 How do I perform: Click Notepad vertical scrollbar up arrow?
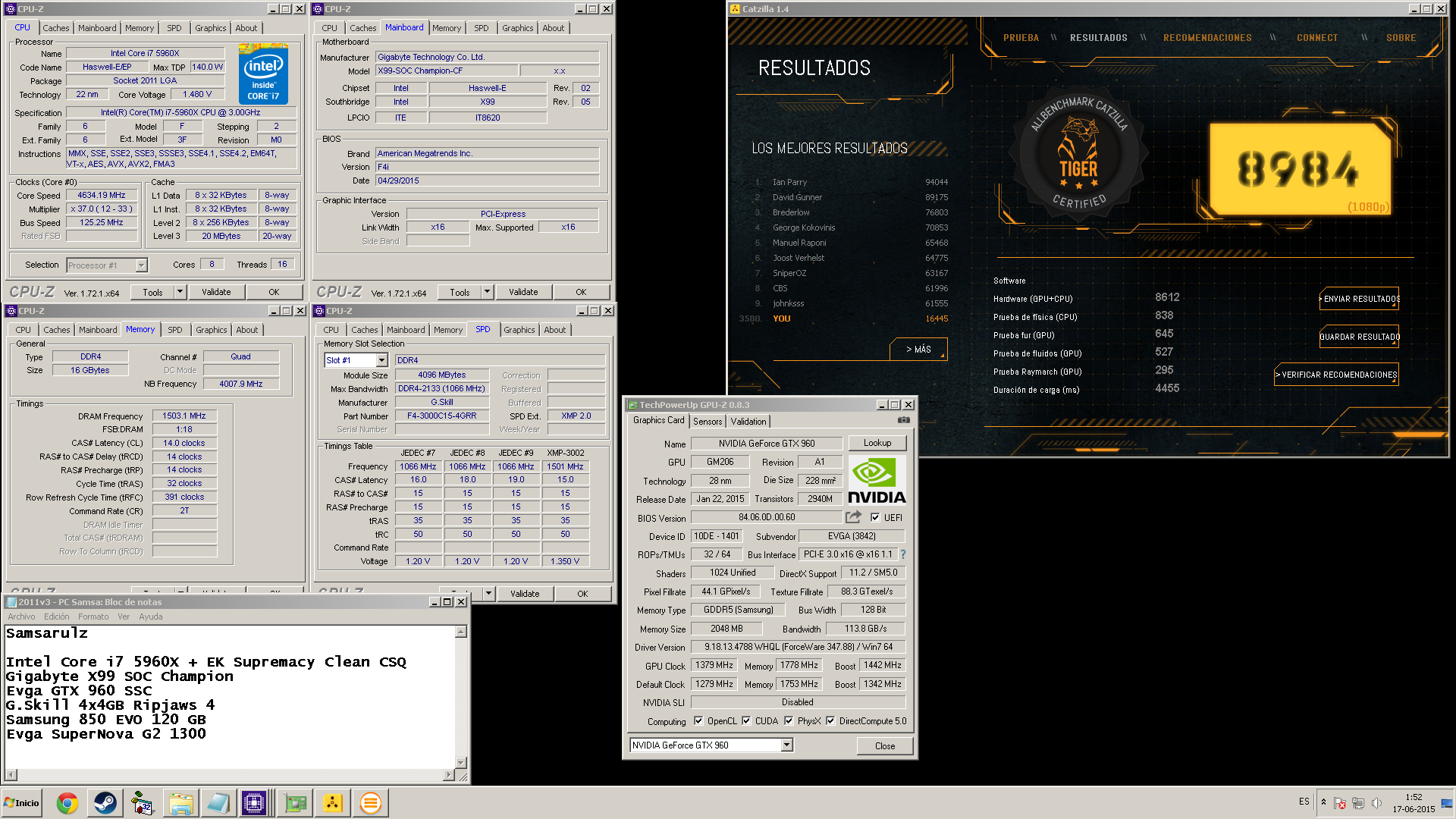tap(460, 632)
